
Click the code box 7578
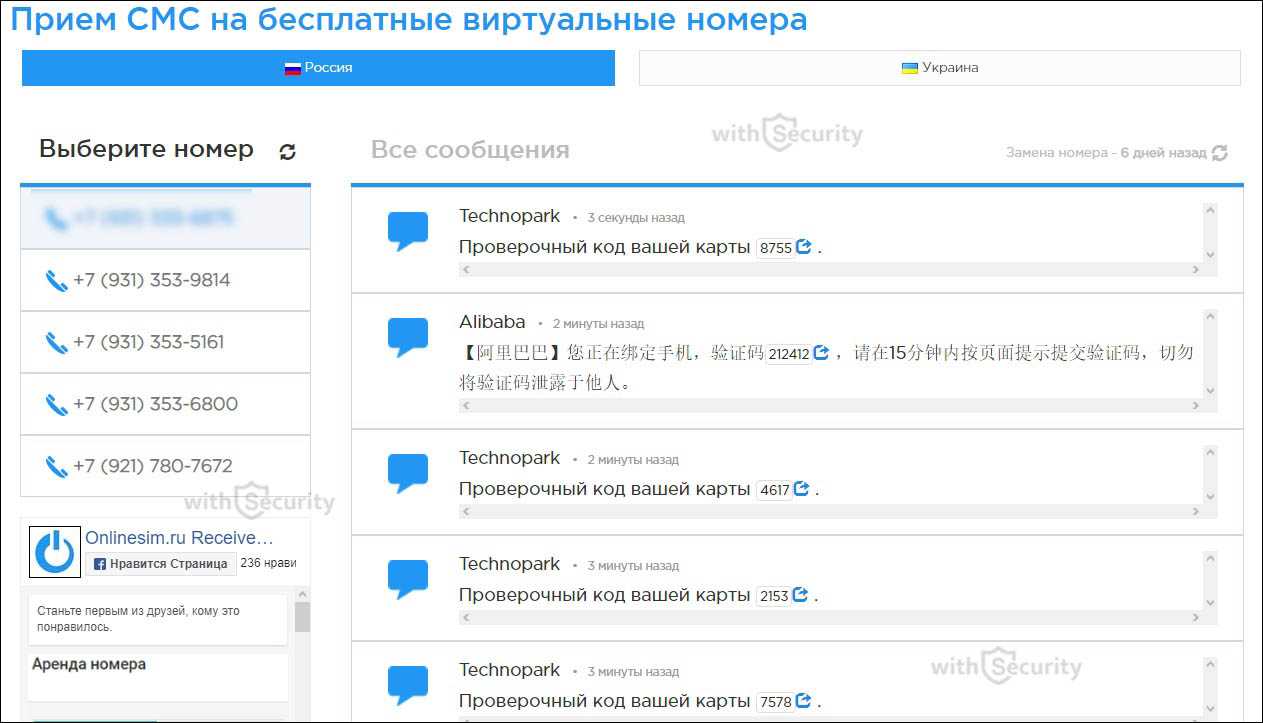[776, 702]
